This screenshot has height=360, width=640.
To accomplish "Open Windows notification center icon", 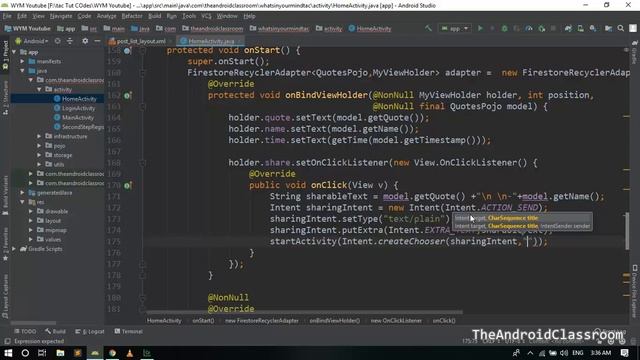I will tap(624, 353).
